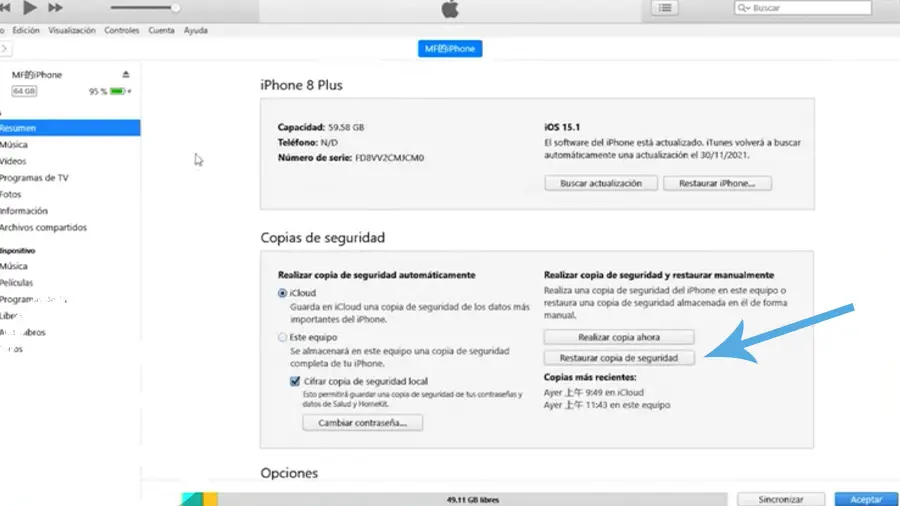The width and height of the screenshot is (900, 506).
Task: Select Videos in the sidebar
Action: (13, 161)
